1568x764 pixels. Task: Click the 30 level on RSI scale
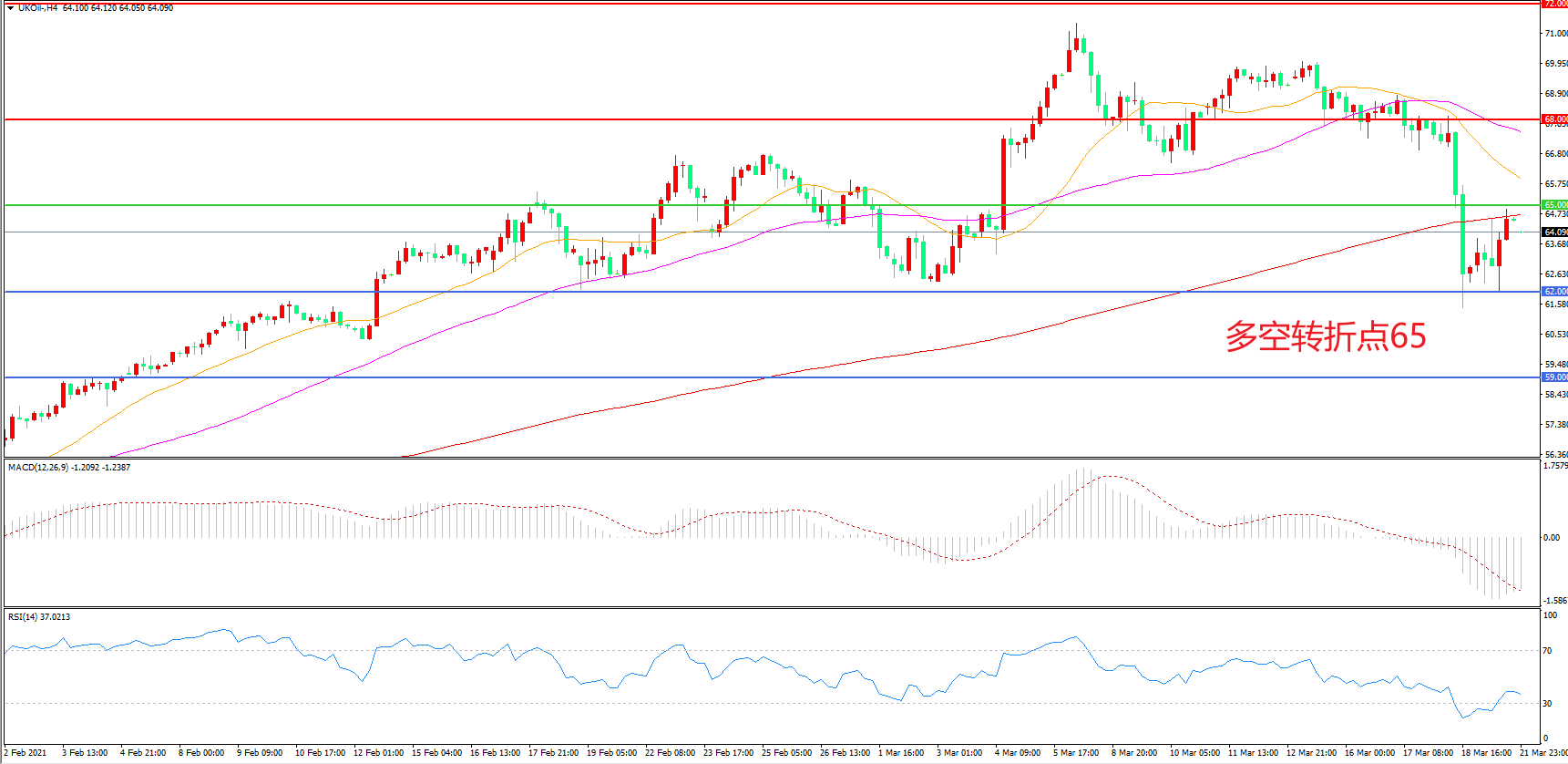pos(1547,704)
